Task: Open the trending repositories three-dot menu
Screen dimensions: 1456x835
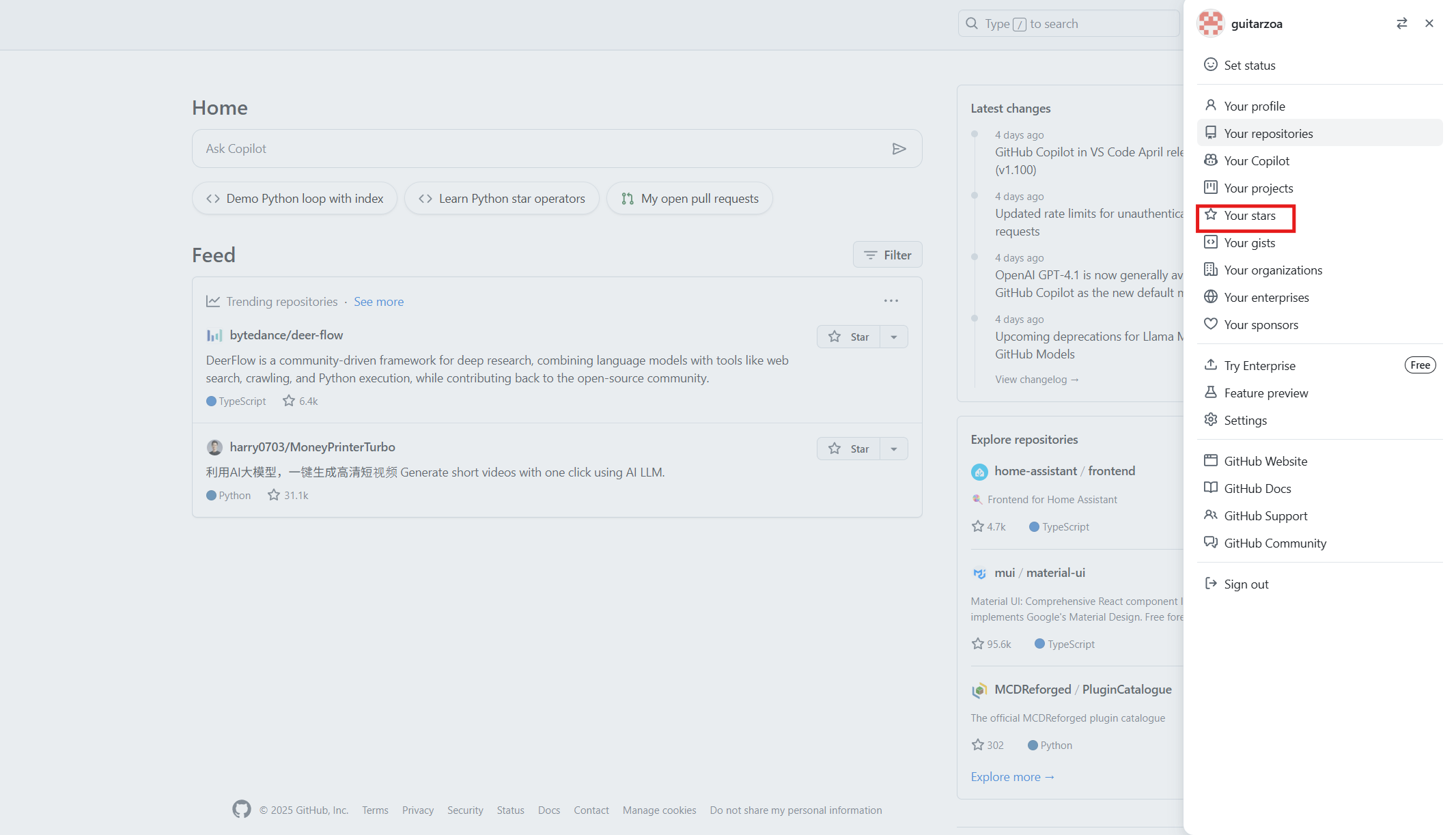Action: [x=891, y=301]
